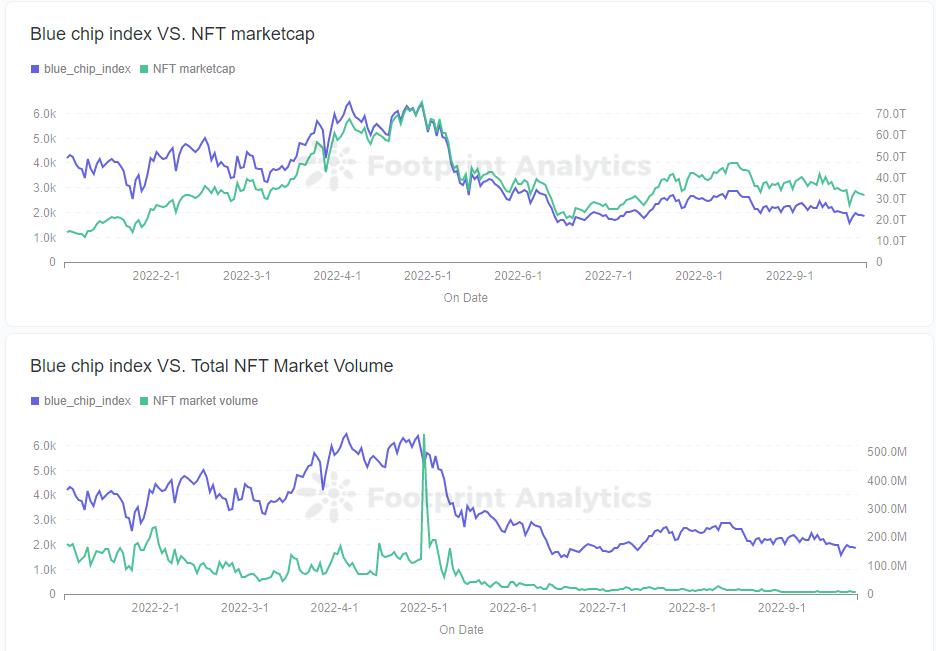Click the 2022-5-1 date tick on marketcap chart
The width and height of the screenshot is (936, 651).
tap(427, 276)
